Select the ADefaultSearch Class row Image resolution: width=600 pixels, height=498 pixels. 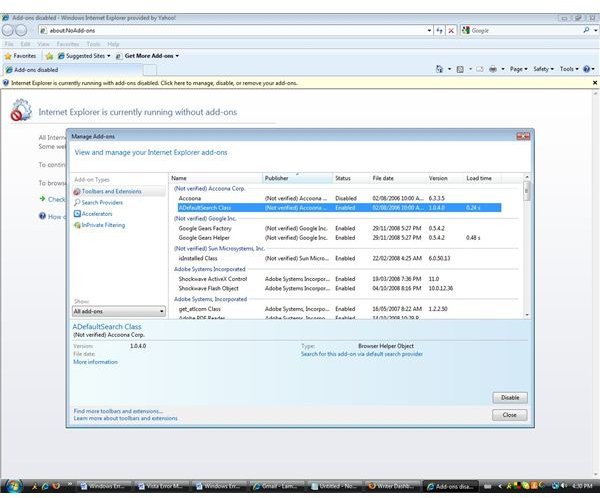click(339, 208)
